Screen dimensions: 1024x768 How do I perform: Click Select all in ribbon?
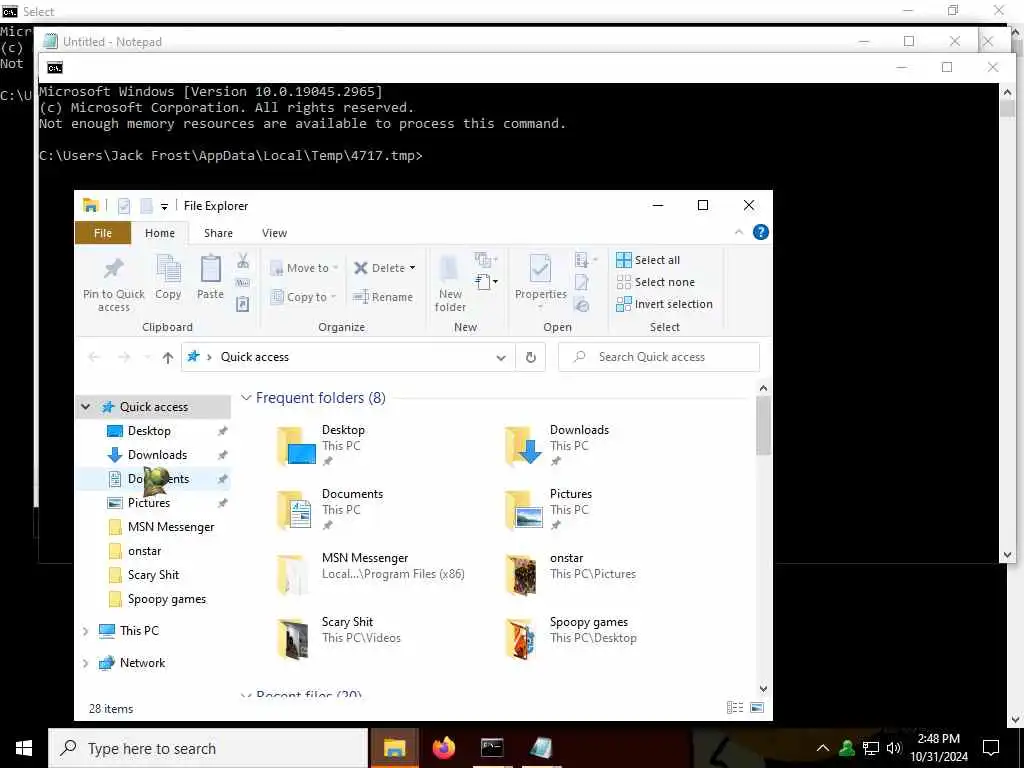[x=648, y=260]
